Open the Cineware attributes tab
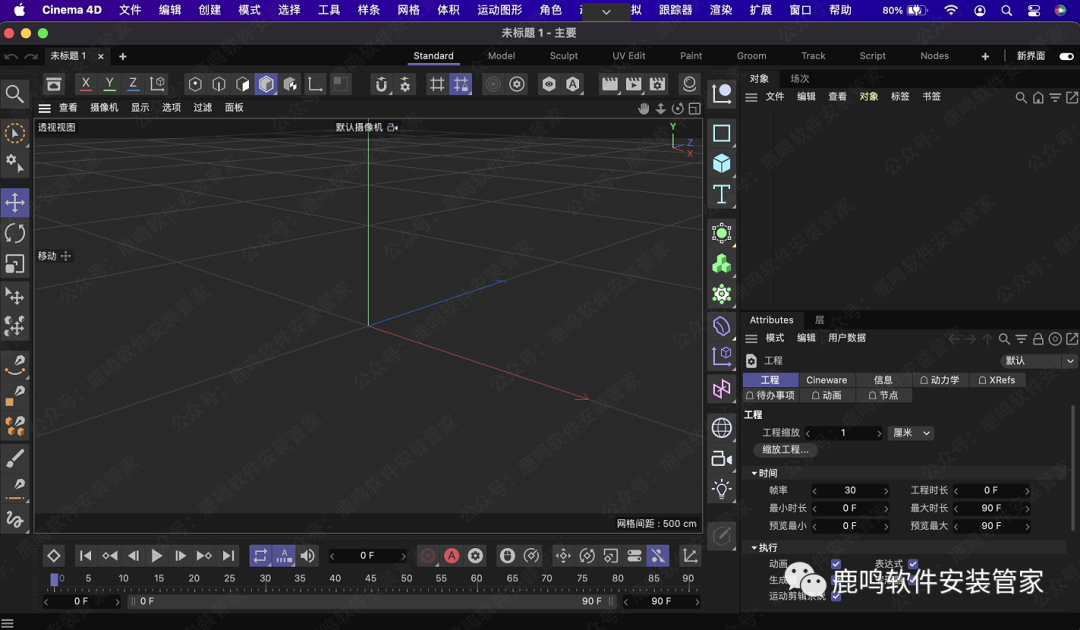This screenshot has height=630, width=1080. click(826, 380)
